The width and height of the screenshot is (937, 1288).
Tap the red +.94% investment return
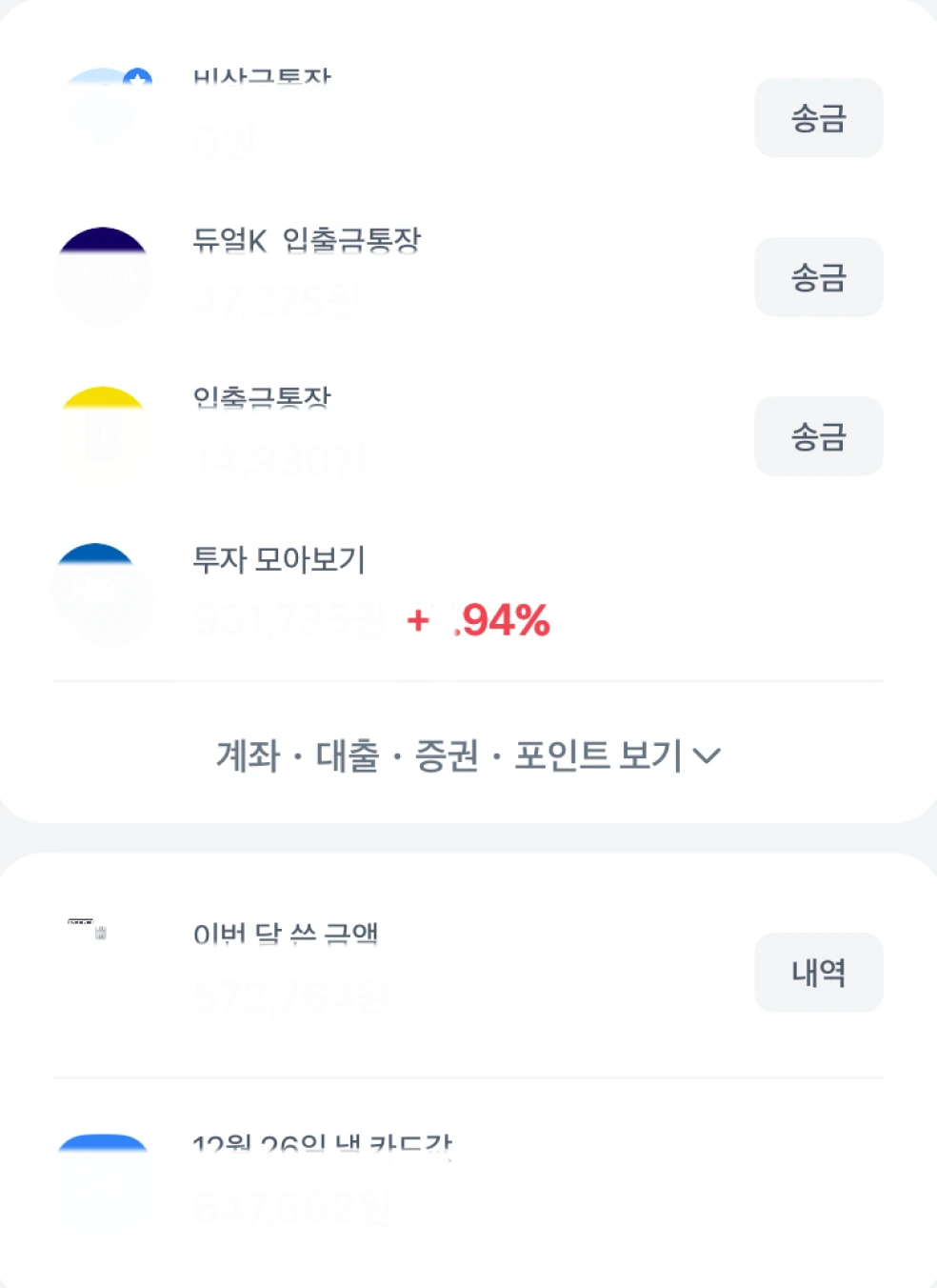click(x=479, y=621)
